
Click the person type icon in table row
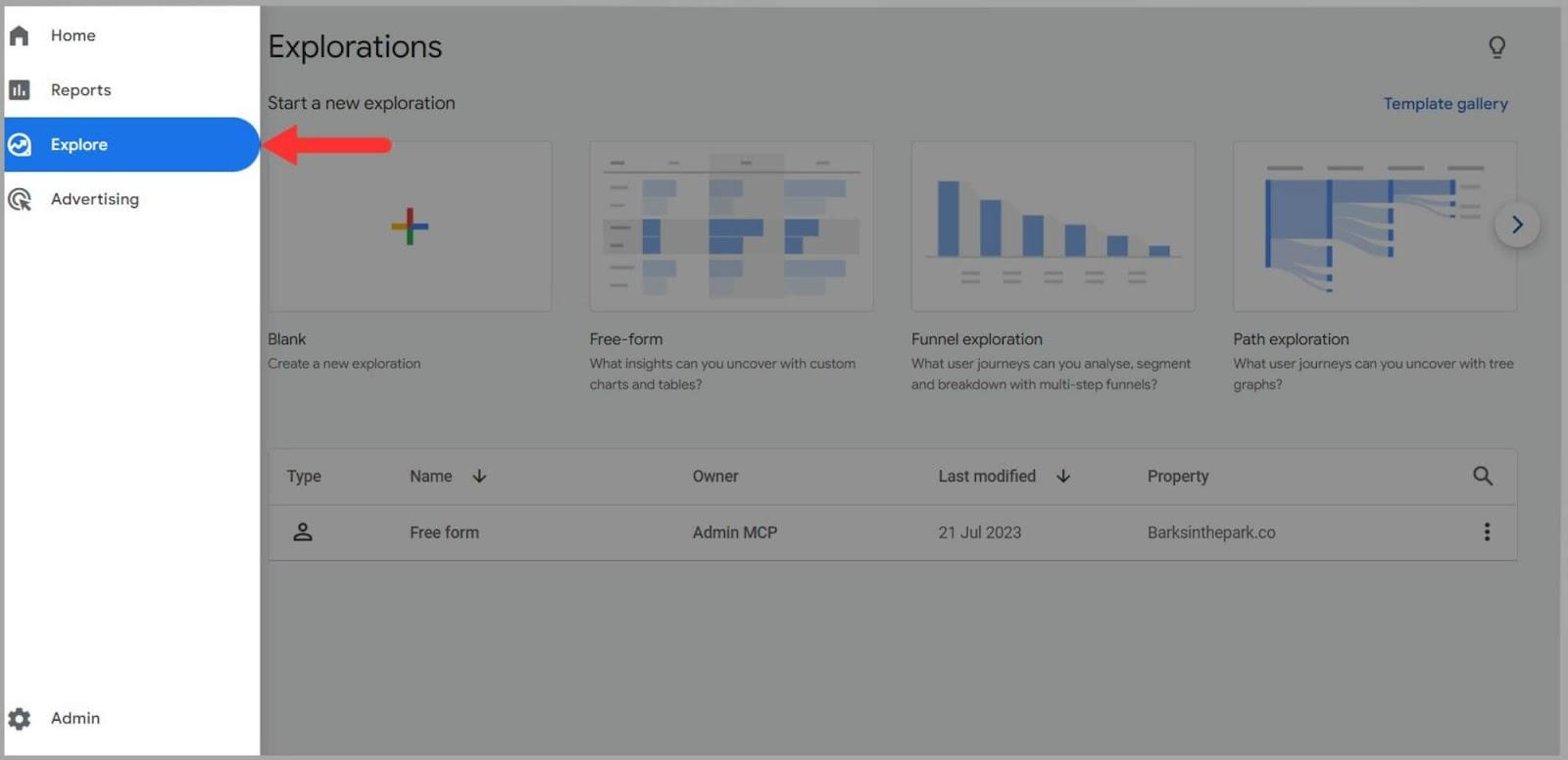click(x=303, y=532)
